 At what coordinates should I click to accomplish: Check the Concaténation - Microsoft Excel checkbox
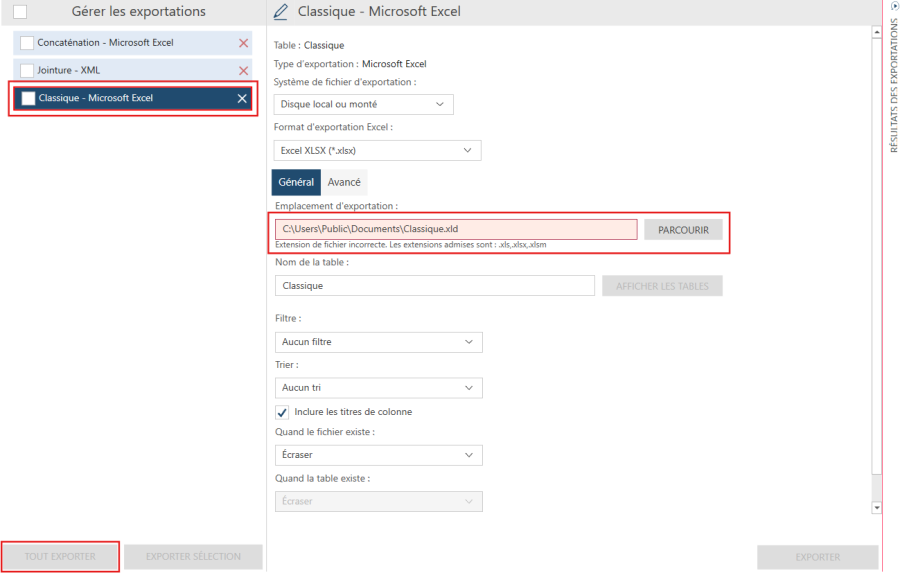(x=27, y=43)
